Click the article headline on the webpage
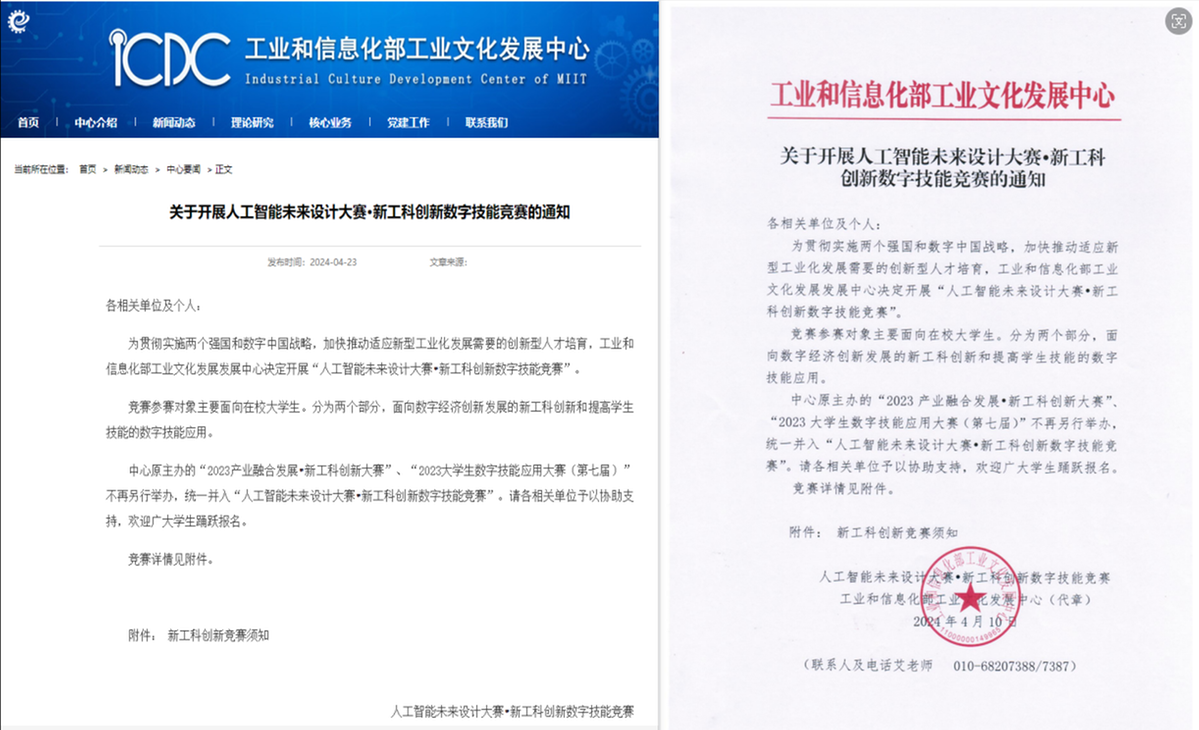The image size is (1199, 730). pyautogui.click(x=369, y=213)
